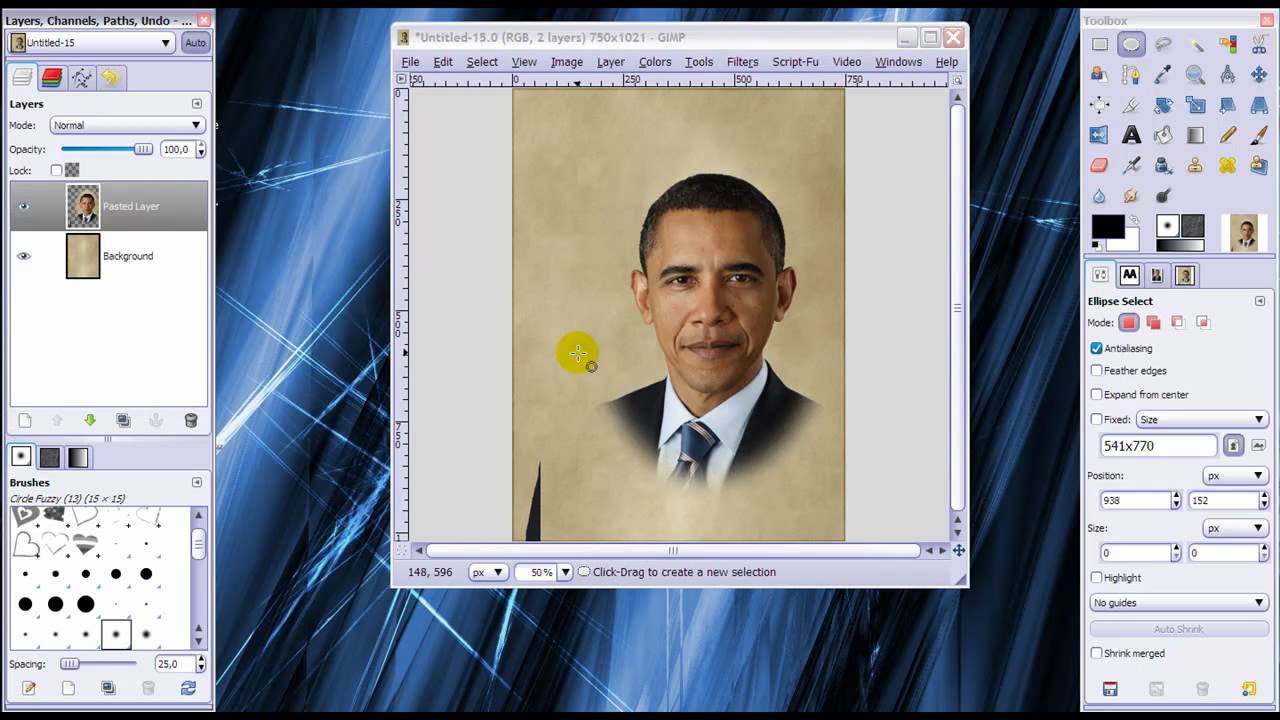Click the Auto Shrink button
The image size is (1280, 720).
pyautogui.click(x=1179, y=629)
